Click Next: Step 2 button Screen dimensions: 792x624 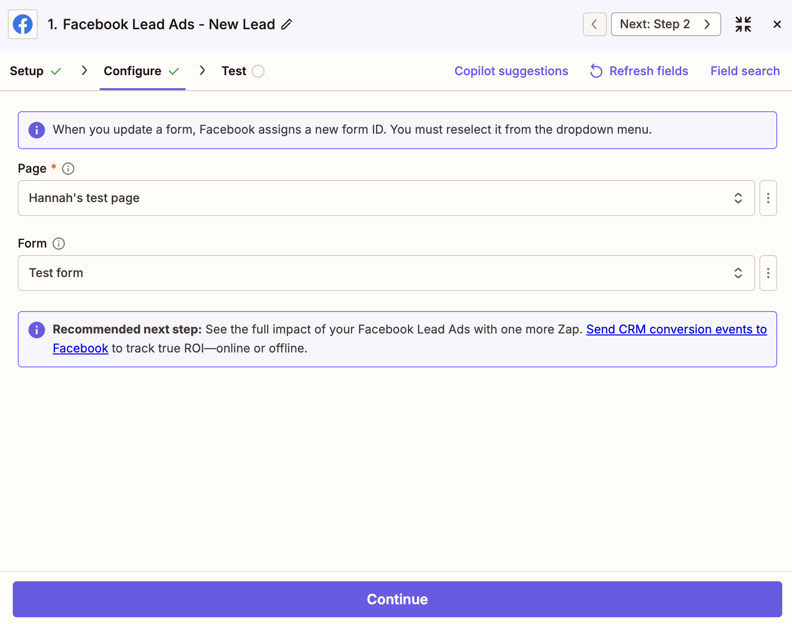coord(666,24)
